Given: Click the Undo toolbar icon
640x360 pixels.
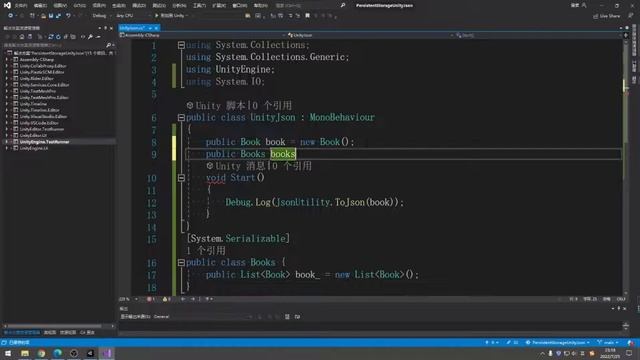Looking at the screenshot, I should 68,16.
